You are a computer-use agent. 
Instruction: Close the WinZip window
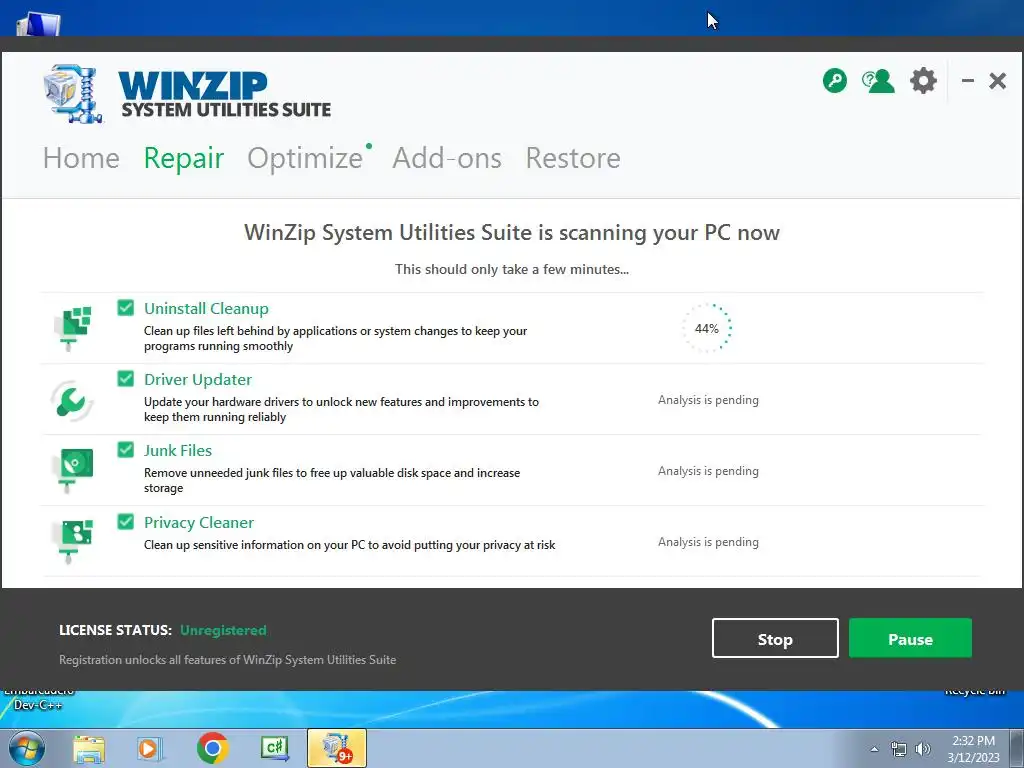pyautogui.click(x=997, y=81)
